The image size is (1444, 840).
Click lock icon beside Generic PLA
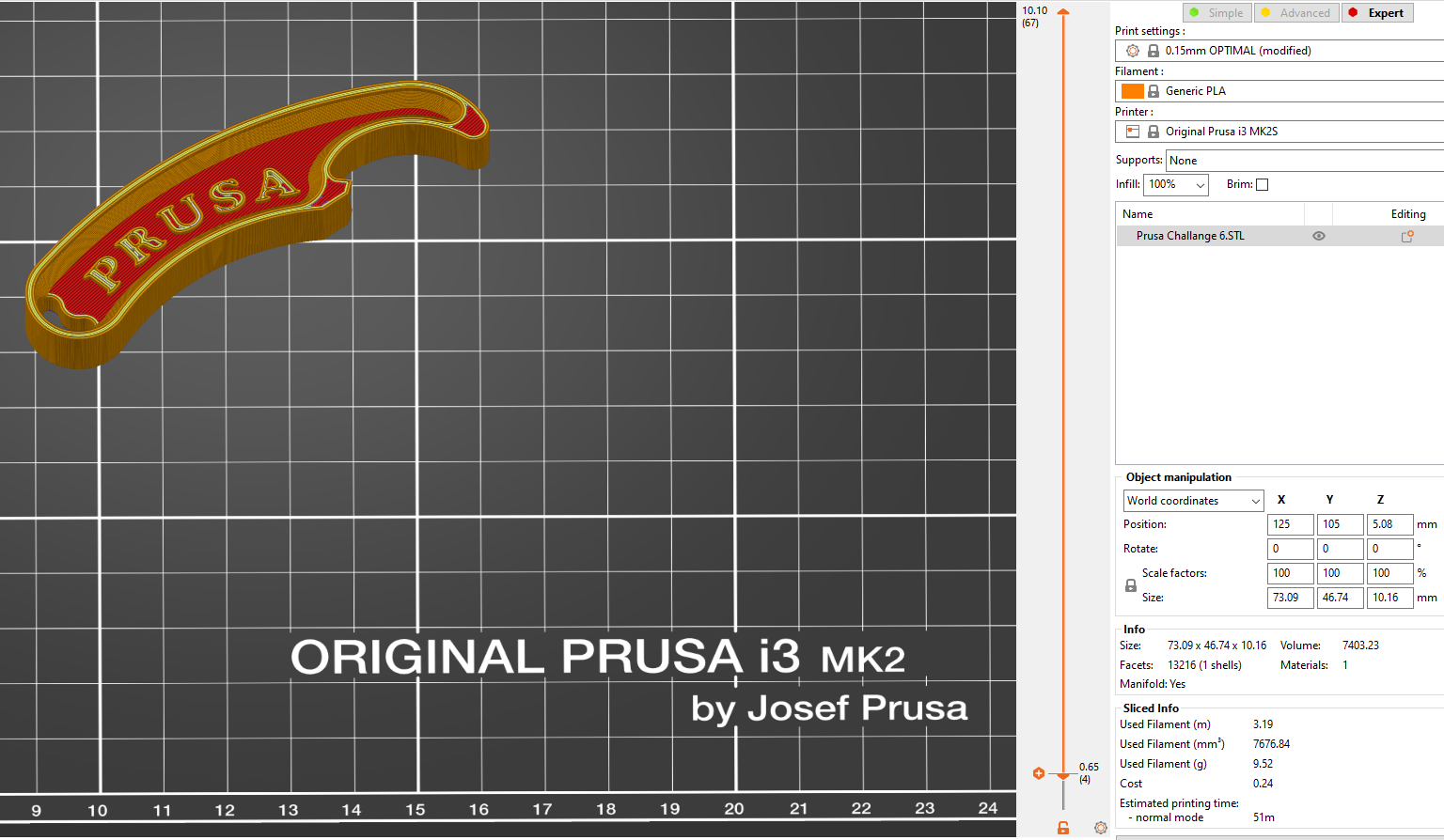(x=1154, y=91)
